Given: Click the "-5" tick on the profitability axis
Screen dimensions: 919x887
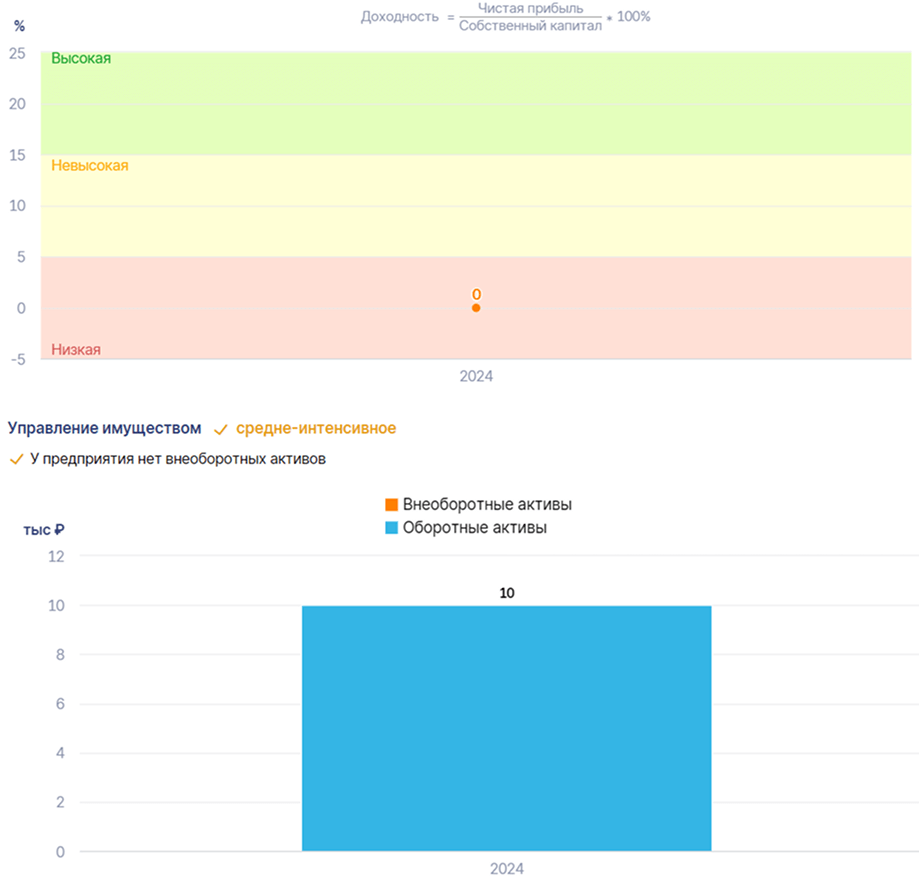Looking at the screenshot, I should [18, 359].
